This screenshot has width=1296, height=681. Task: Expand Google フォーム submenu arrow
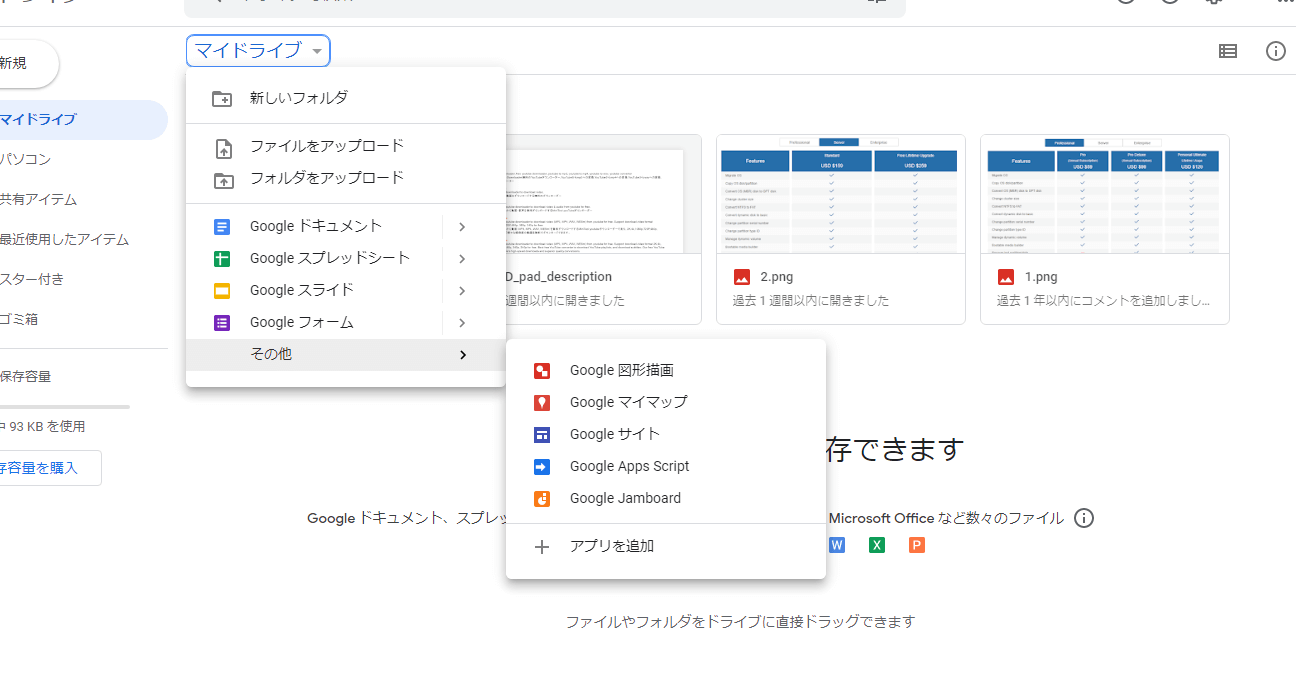pyautogui.click(x=461, y=323)
